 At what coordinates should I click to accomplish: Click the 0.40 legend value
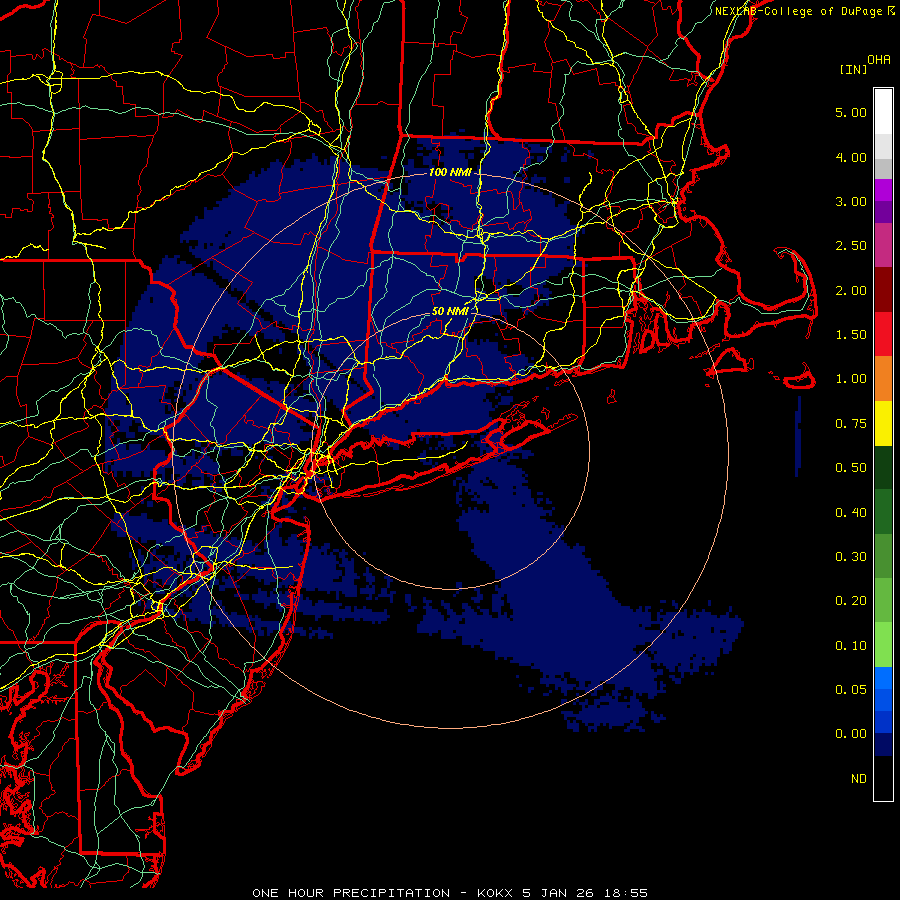click(x=851, y=513)
